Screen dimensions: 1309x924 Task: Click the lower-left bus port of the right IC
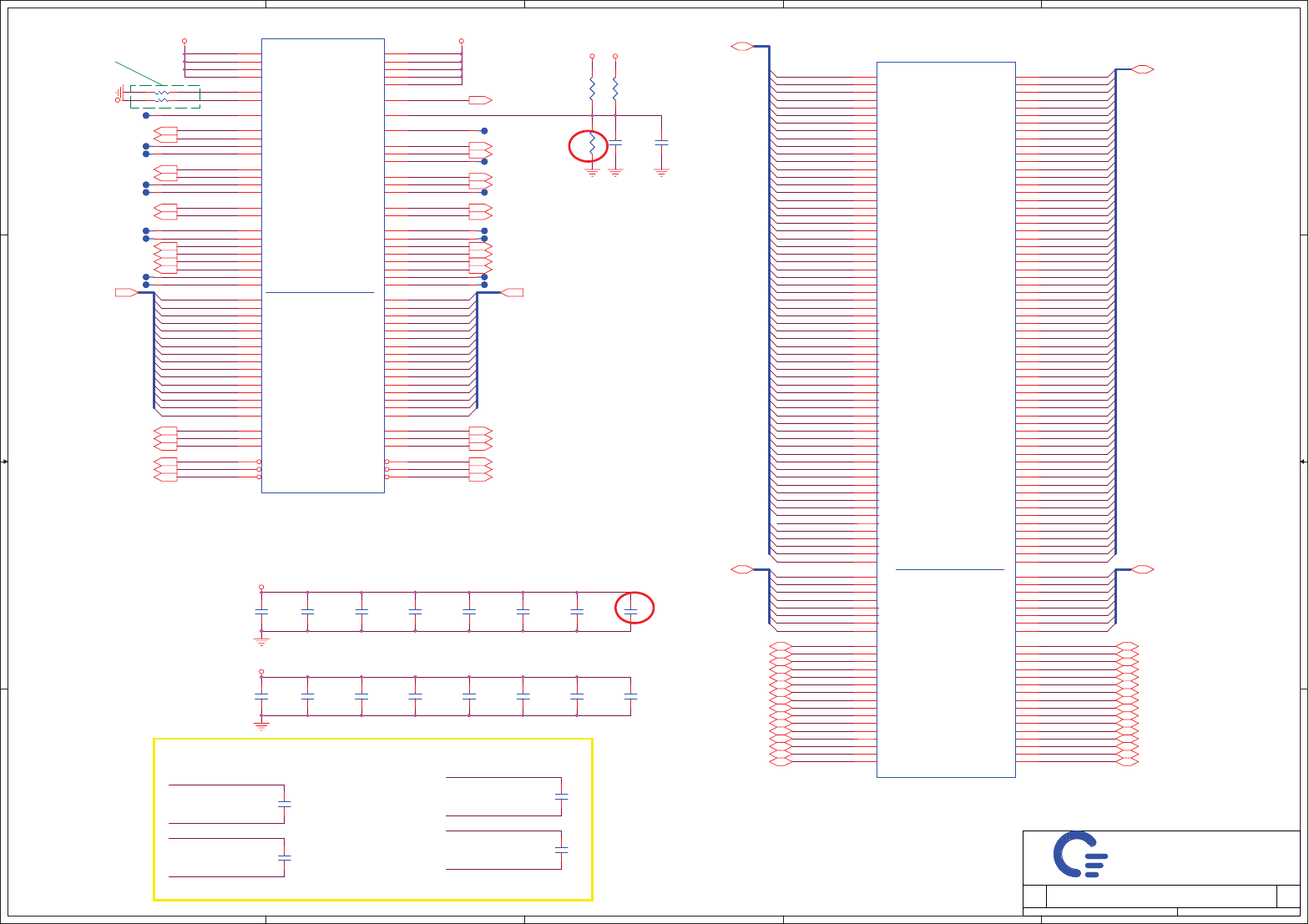(x=742, y=569)
